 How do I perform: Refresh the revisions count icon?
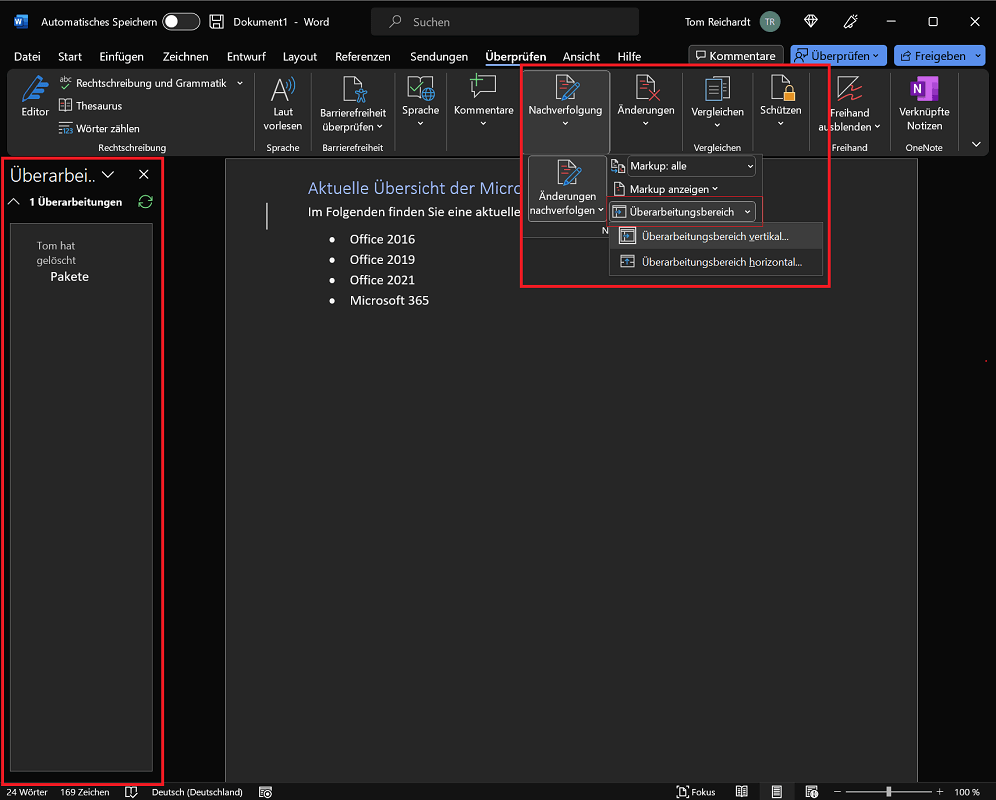[145, 202]
